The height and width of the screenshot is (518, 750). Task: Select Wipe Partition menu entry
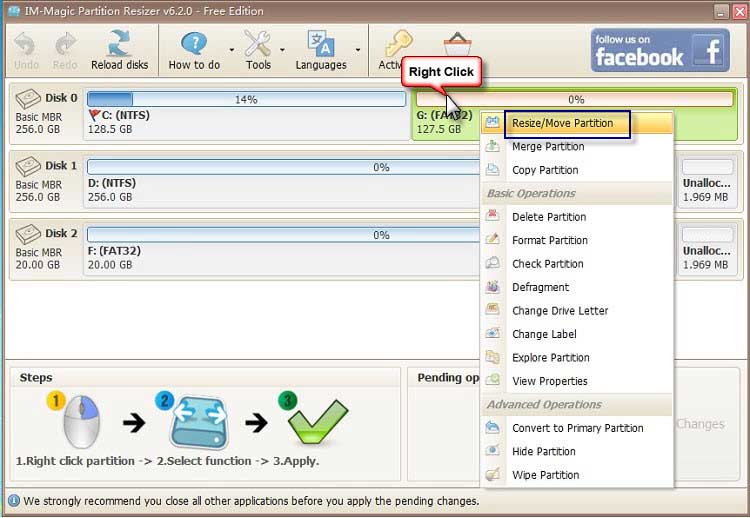click(577, 474)
